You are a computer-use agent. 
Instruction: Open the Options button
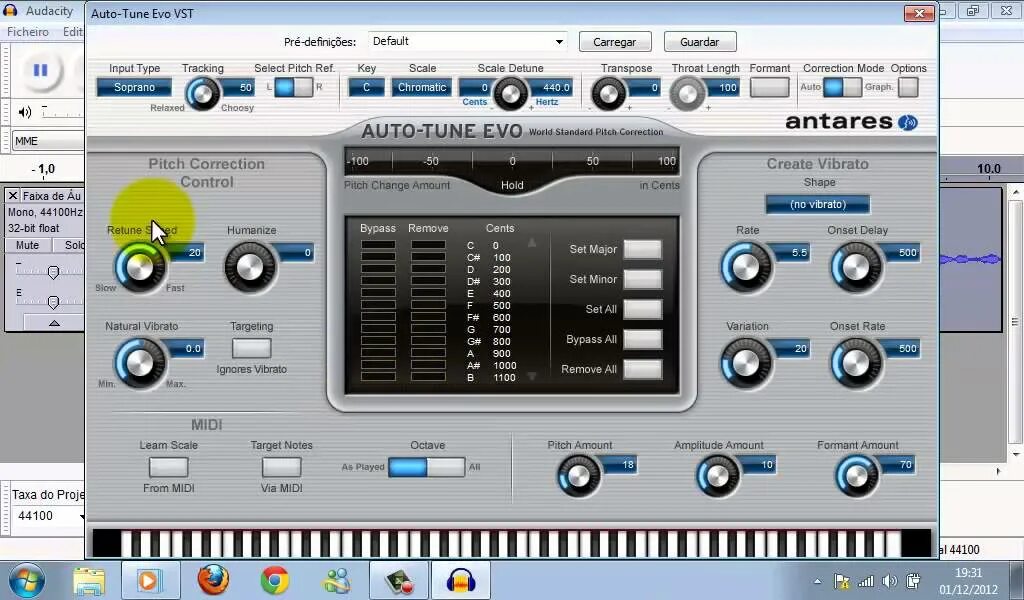point(908,87)
